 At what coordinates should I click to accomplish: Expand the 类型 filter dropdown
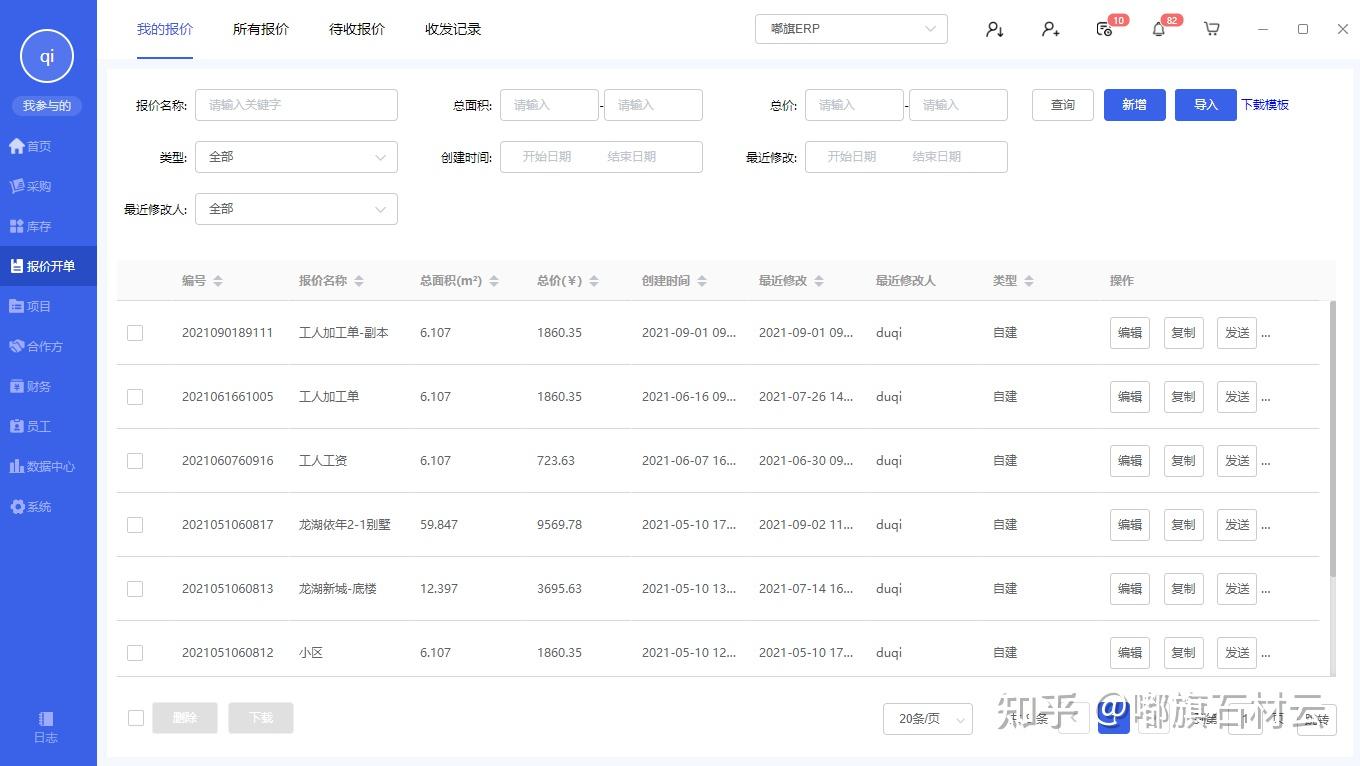coord(296,157)
